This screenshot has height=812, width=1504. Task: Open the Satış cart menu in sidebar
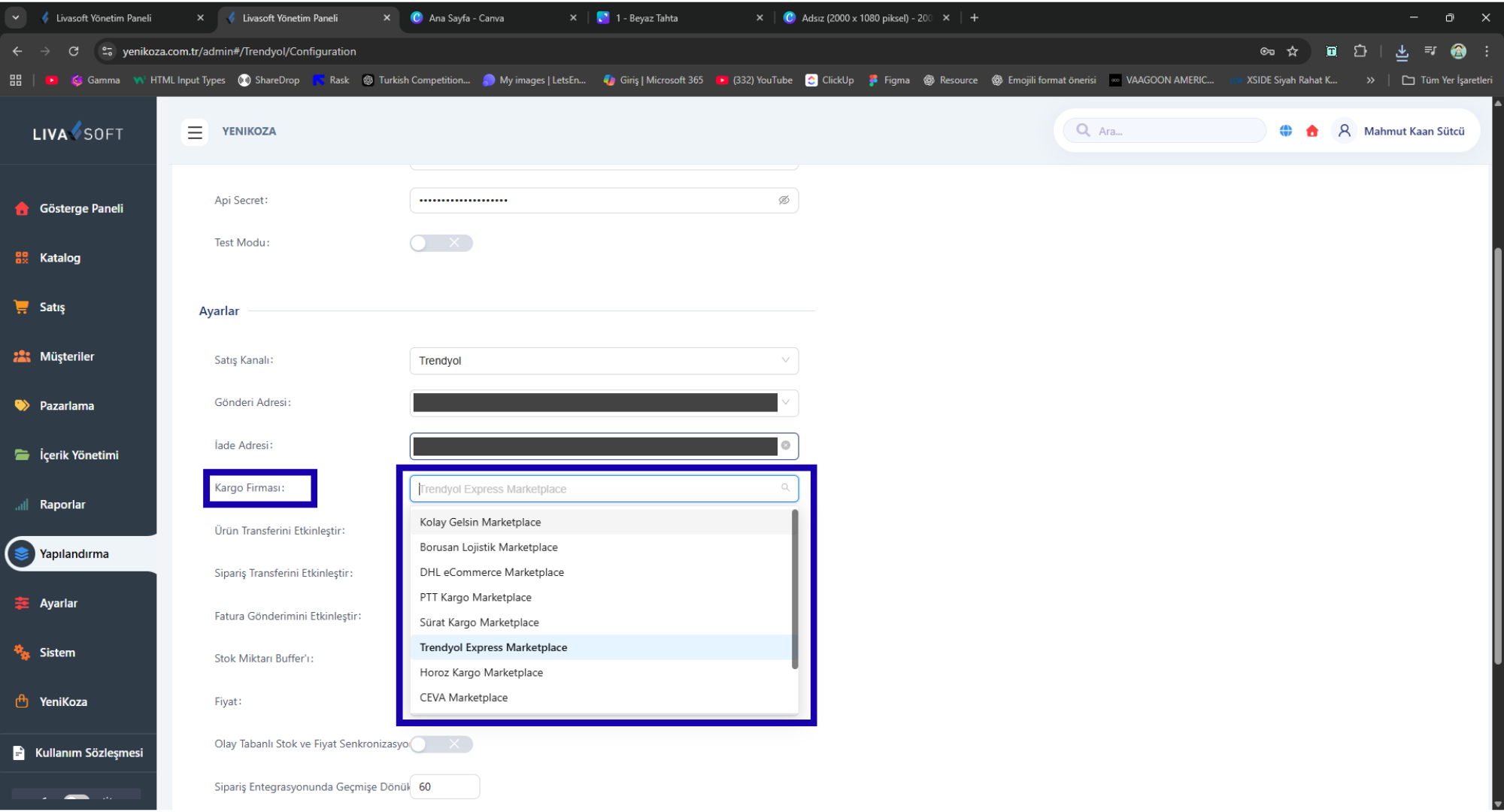[x=52, y=308]
